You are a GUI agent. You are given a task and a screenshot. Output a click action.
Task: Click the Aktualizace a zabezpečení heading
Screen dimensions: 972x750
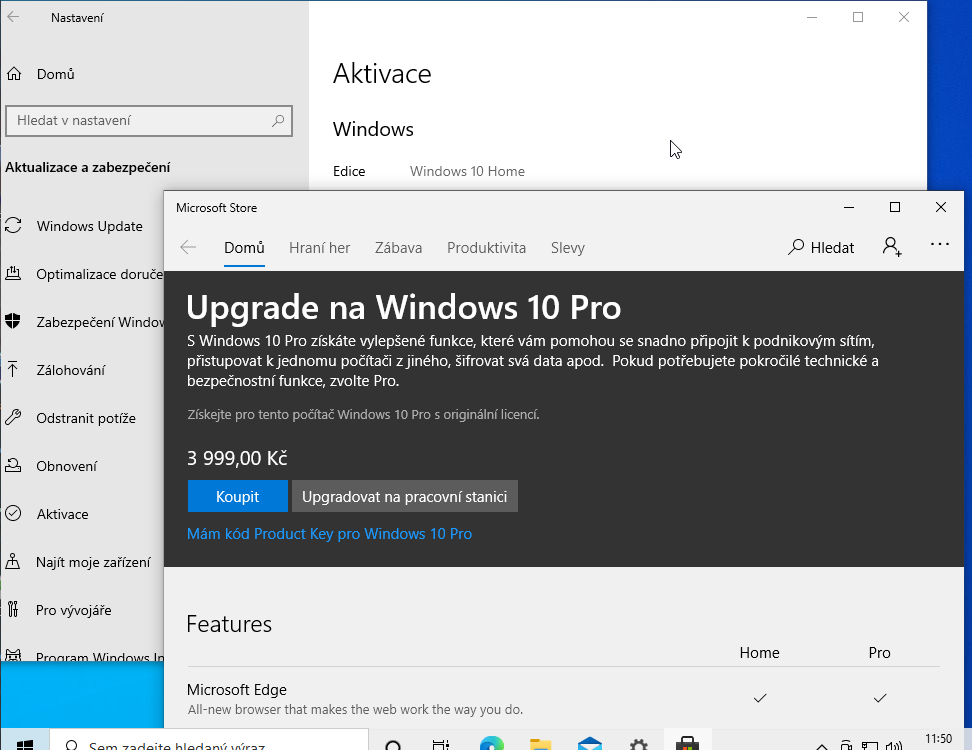[87, 167]
